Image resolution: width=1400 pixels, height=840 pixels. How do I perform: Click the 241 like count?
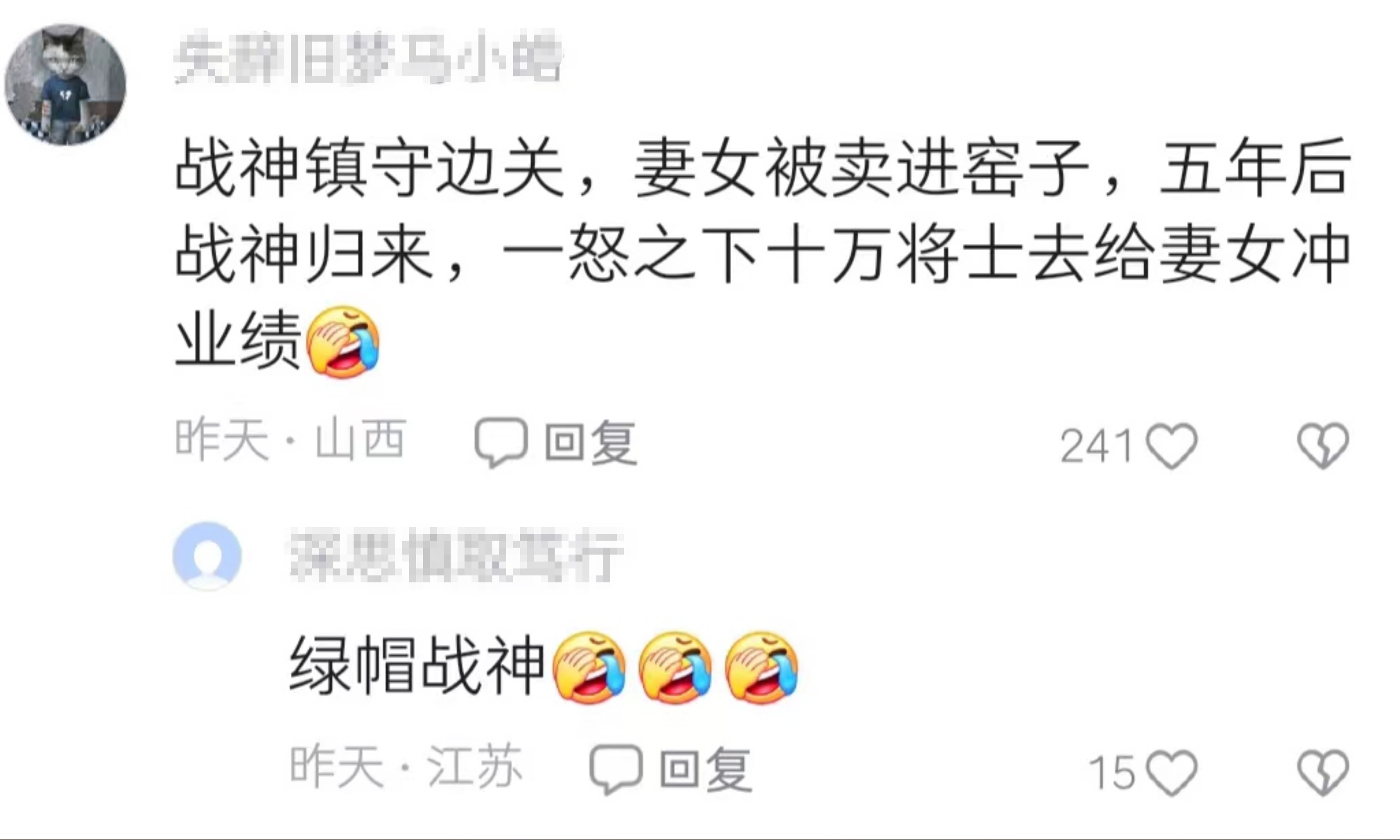[x=1096, y=446]
